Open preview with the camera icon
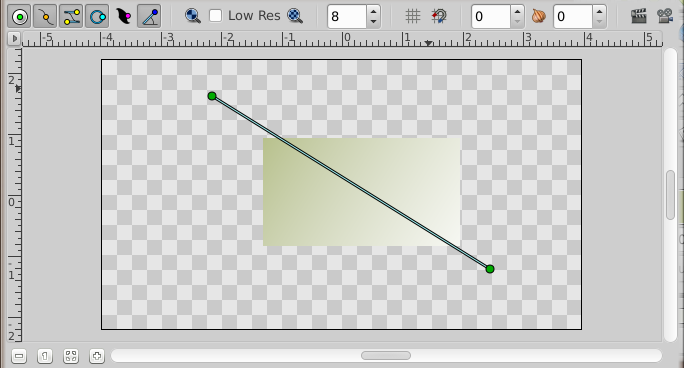 665,17
